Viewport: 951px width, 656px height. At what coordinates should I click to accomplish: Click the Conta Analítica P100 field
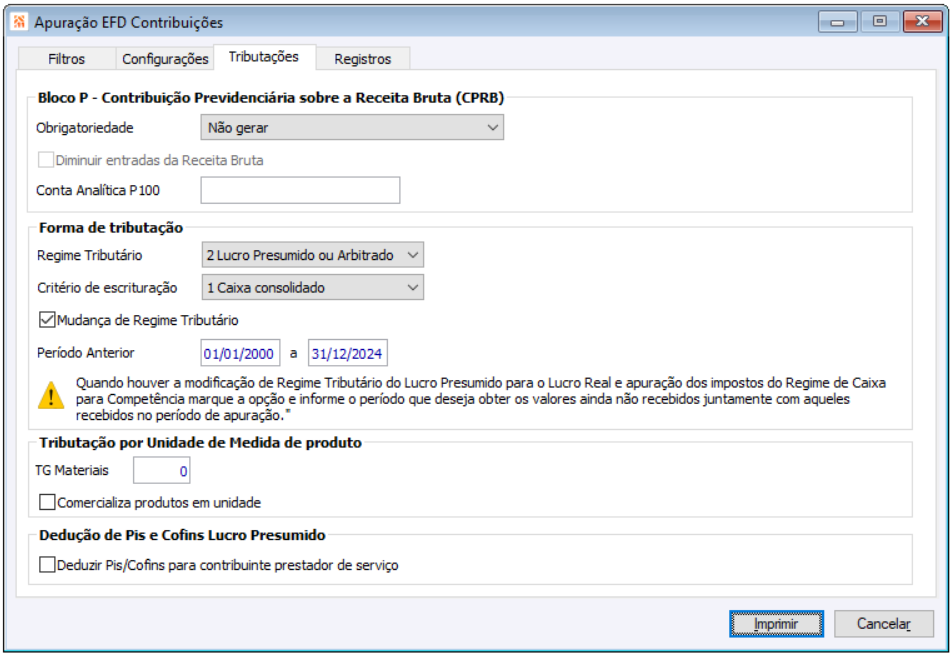[x=300, y=190]
